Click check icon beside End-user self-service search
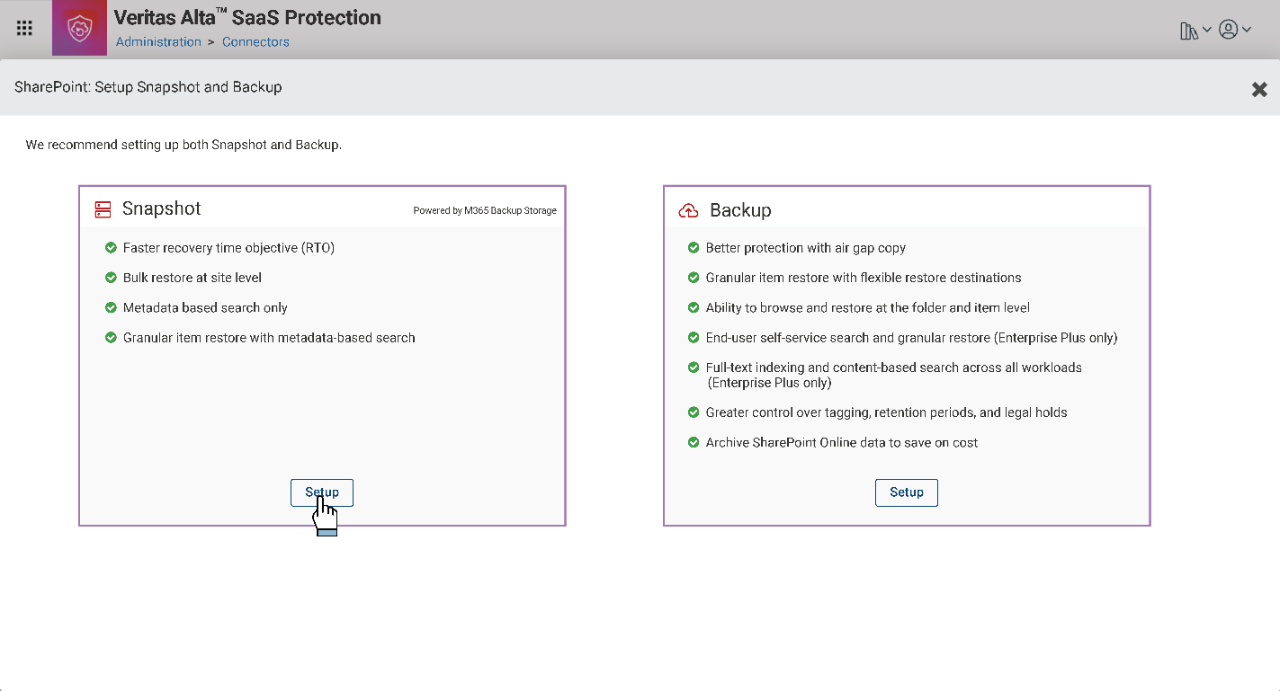This screenshot has width=1280, height=691. pyautogui.click(x=694, y=337)
